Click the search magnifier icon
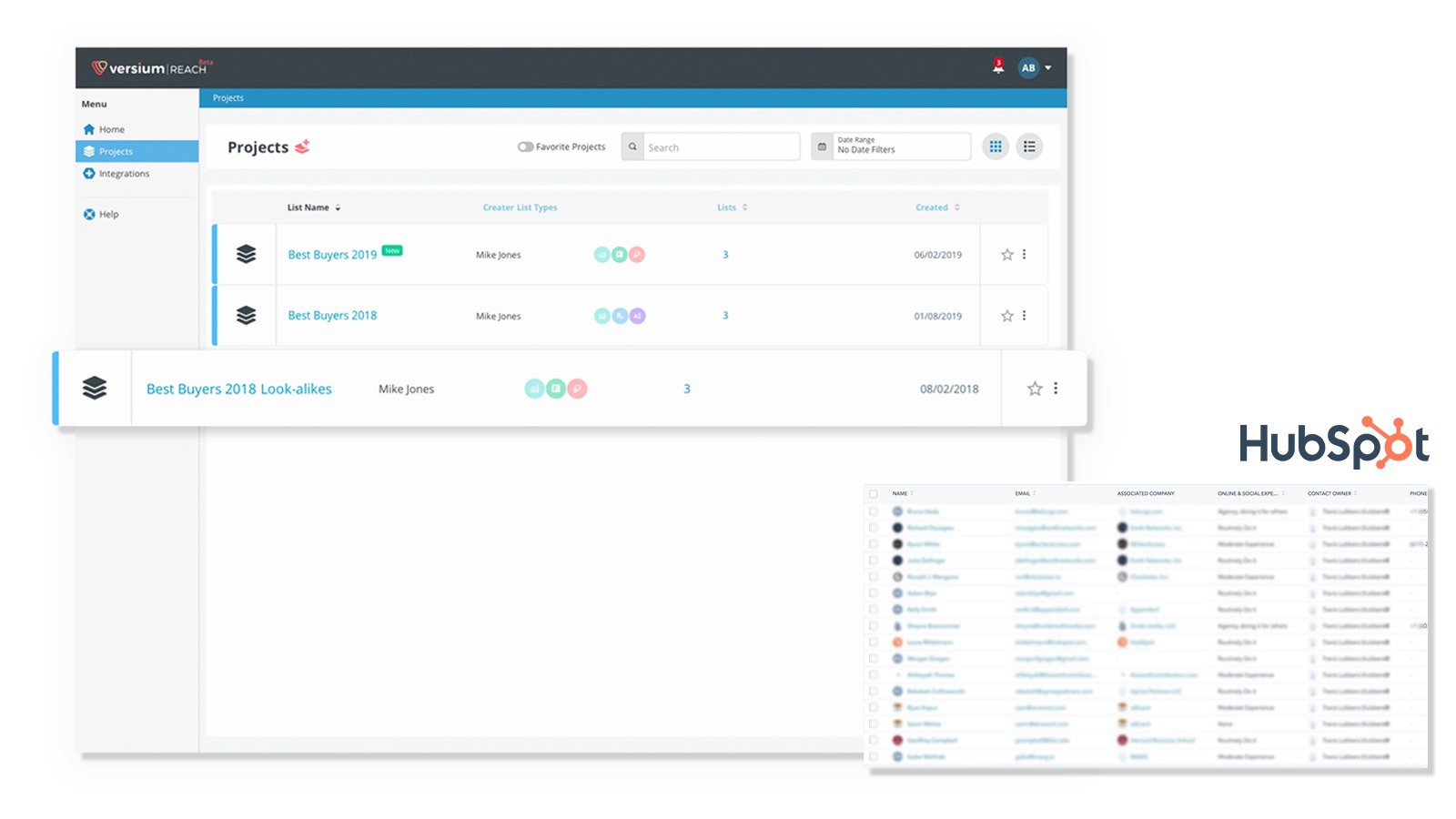 click(632, 147)
